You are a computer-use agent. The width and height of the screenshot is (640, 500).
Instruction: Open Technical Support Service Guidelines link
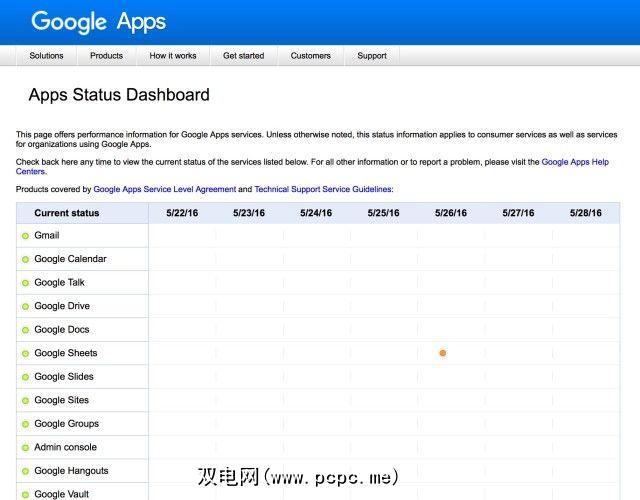click(323, 189)
